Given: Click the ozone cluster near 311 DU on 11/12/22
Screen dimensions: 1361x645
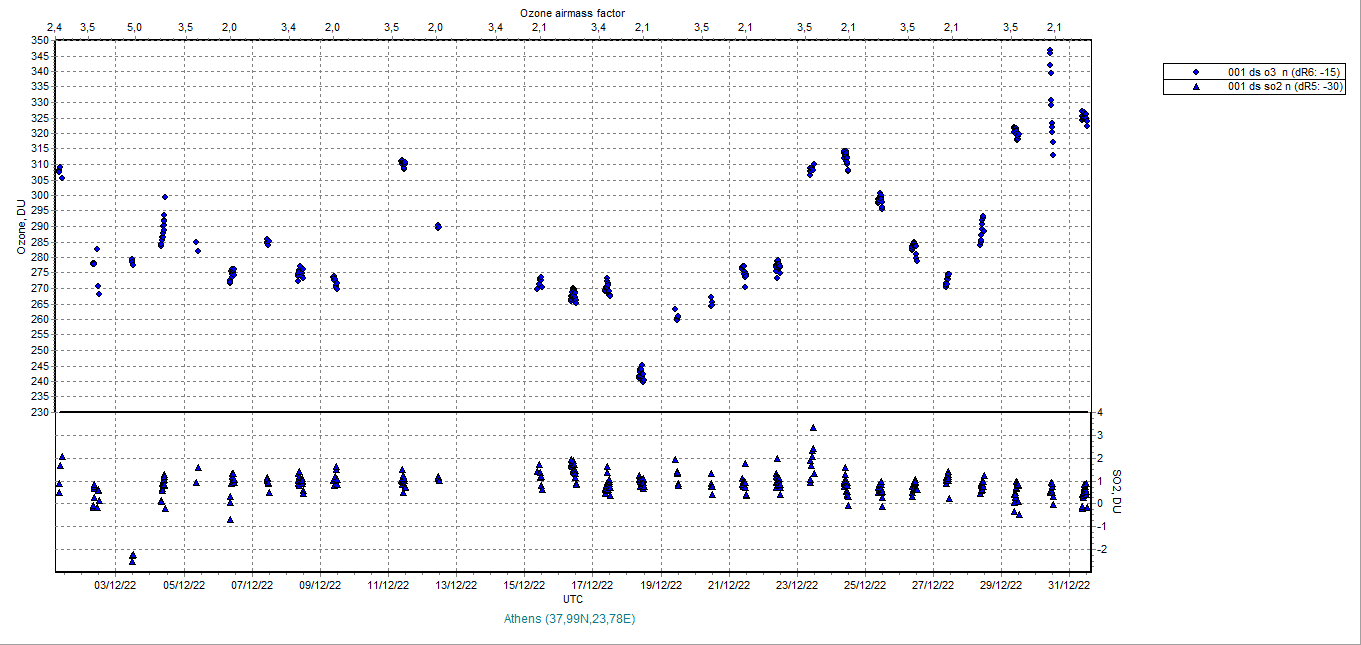Looking at the screenshot, I should [x=402, y=163].
